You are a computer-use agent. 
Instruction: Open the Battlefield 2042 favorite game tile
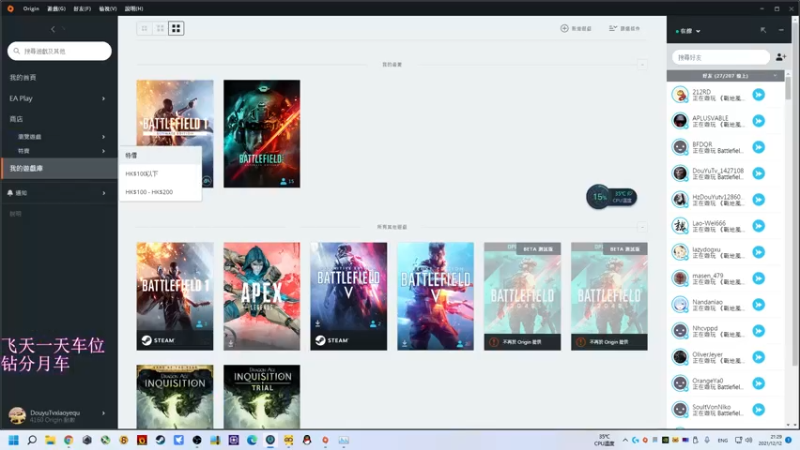click(262, 134)
